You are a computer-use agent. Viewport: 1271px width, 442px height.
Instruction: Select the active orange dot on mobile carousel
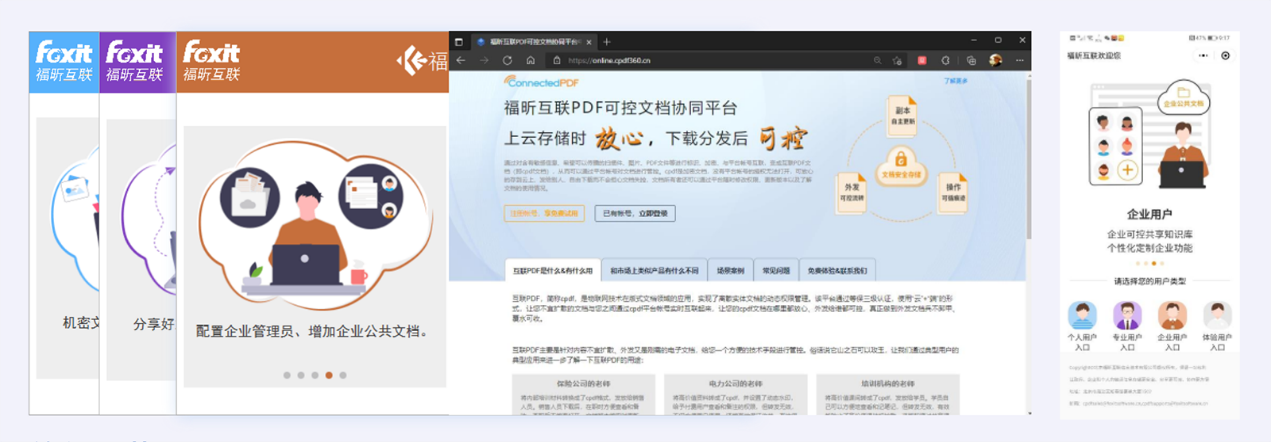pos(1152,263)
